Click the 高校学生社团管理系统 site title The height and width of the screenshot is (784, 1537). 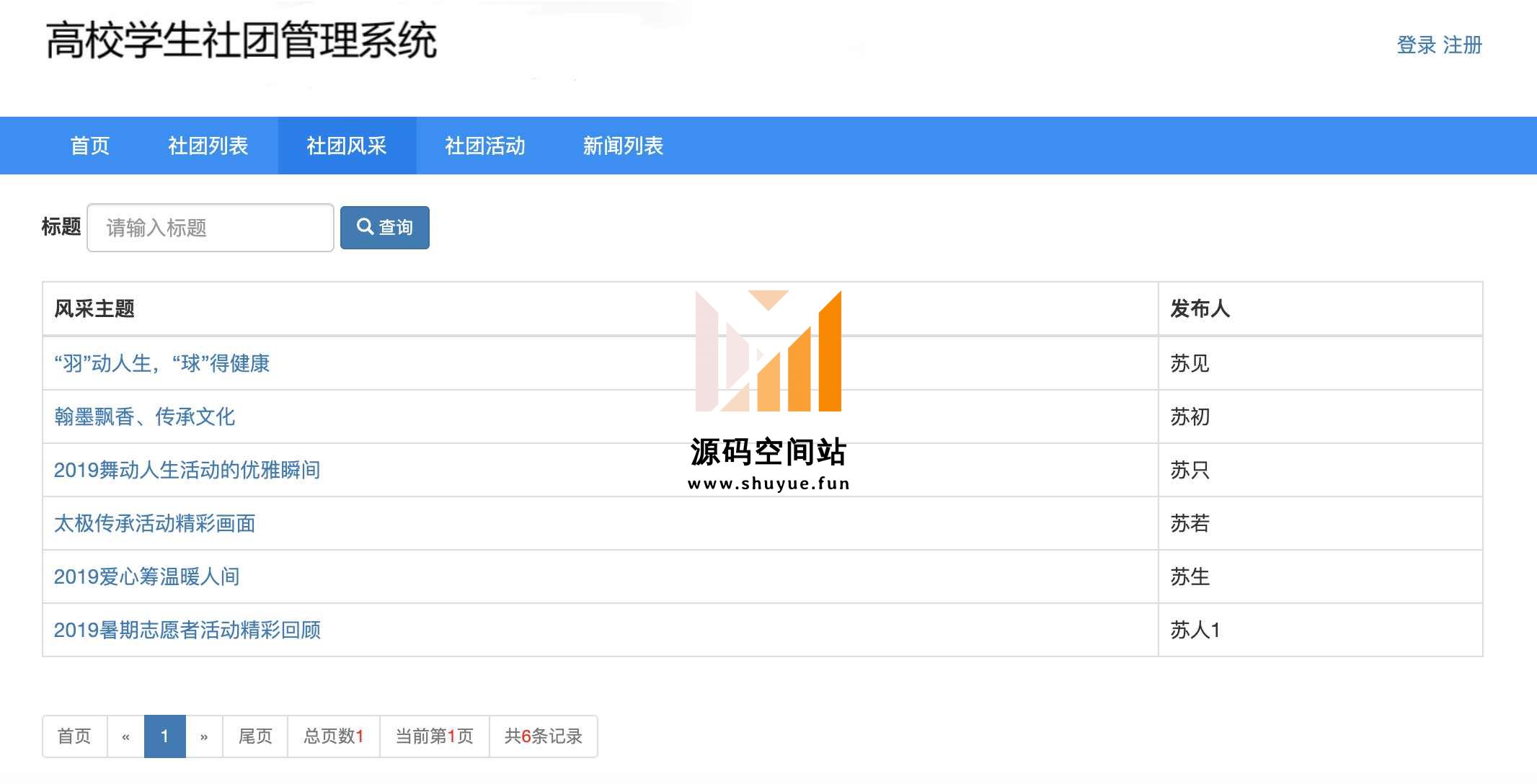pyautogui.click(x=242, y=40)
